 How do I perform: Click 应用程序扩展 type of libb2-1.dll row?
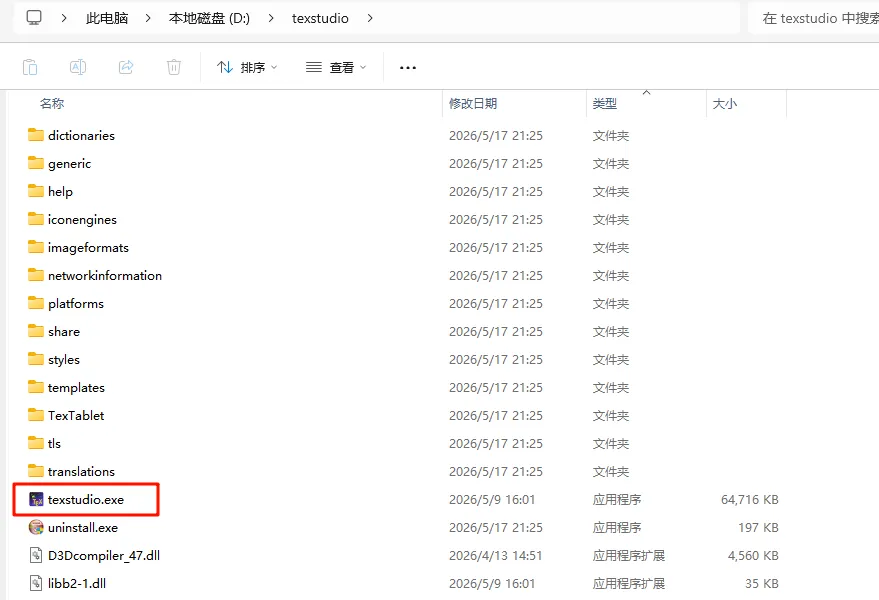pyautogui.click(x=628, y=583)
